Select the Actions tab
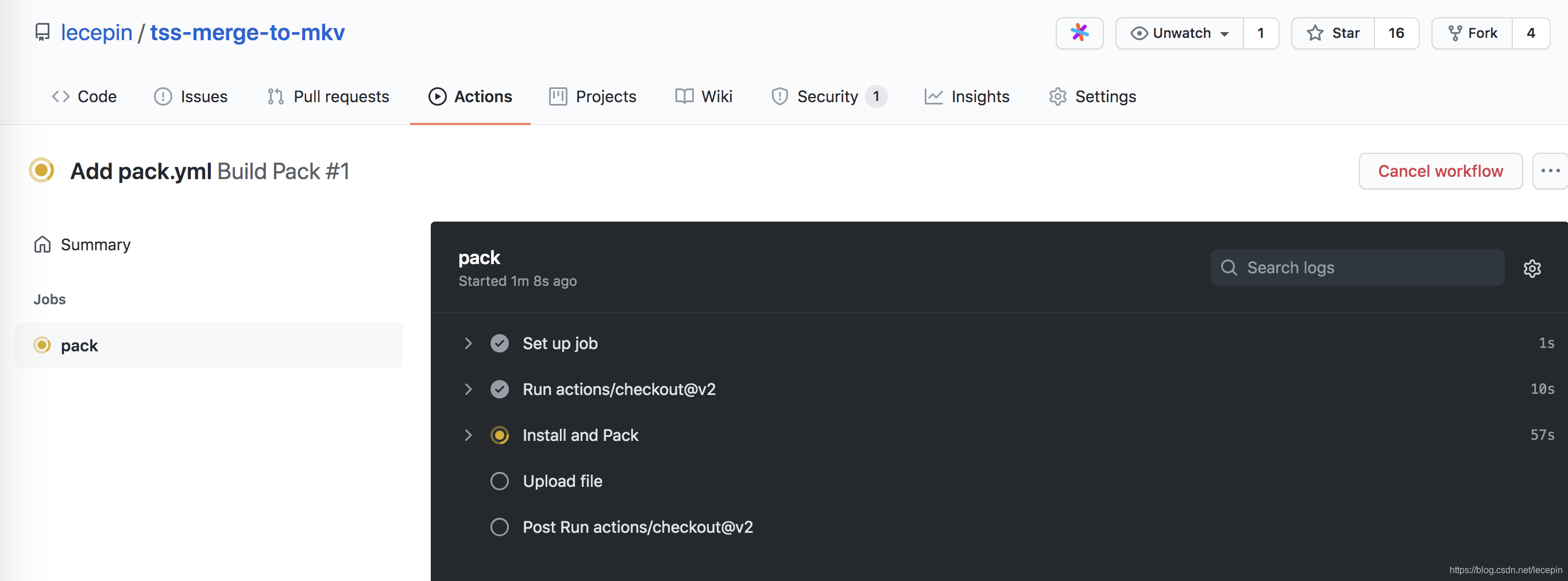The width and height of the screenshot is (1568, 581). point(470,96)
